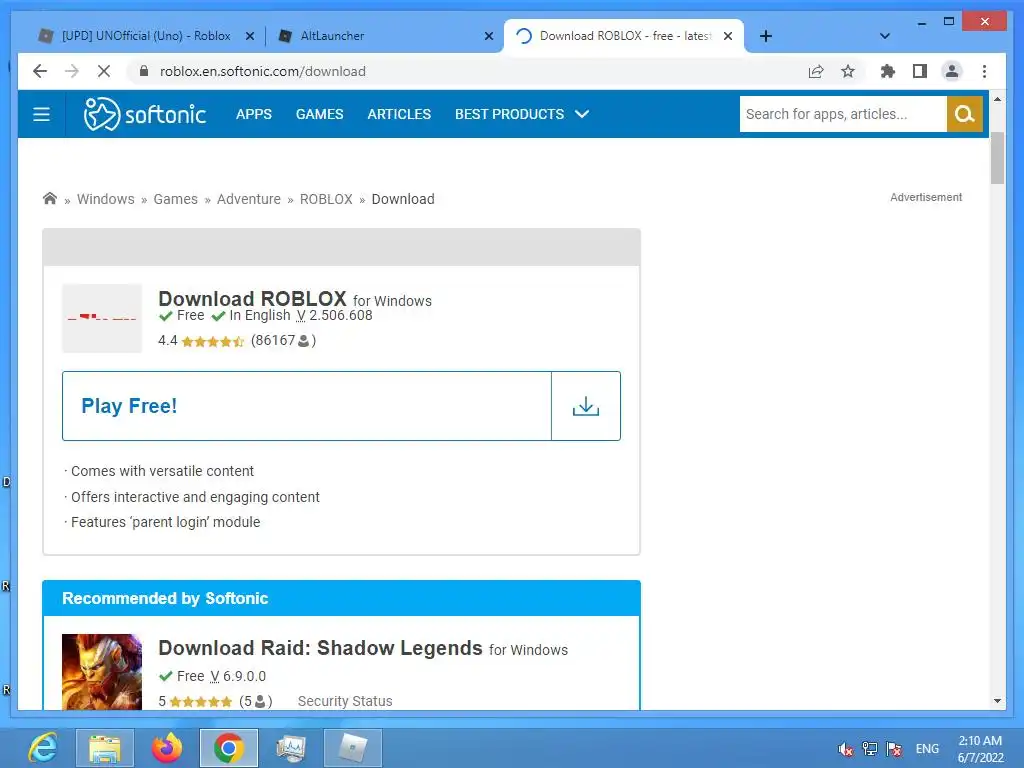Click the orange search magnifier button
The height and width of the screenshot is (768, 1024).
pyautogui.click(x=965, y=114)
